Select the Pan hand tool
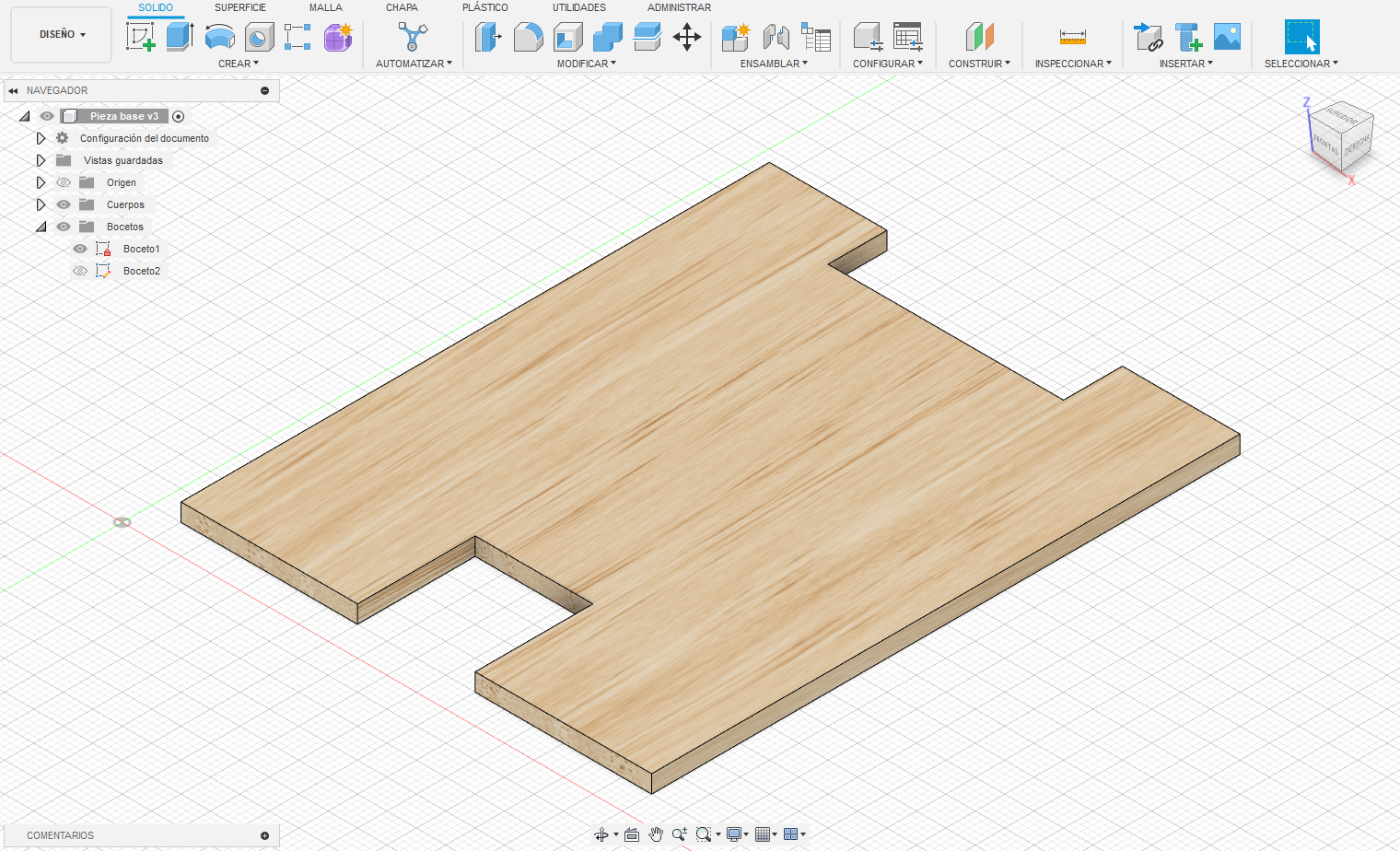 point(656,834)
